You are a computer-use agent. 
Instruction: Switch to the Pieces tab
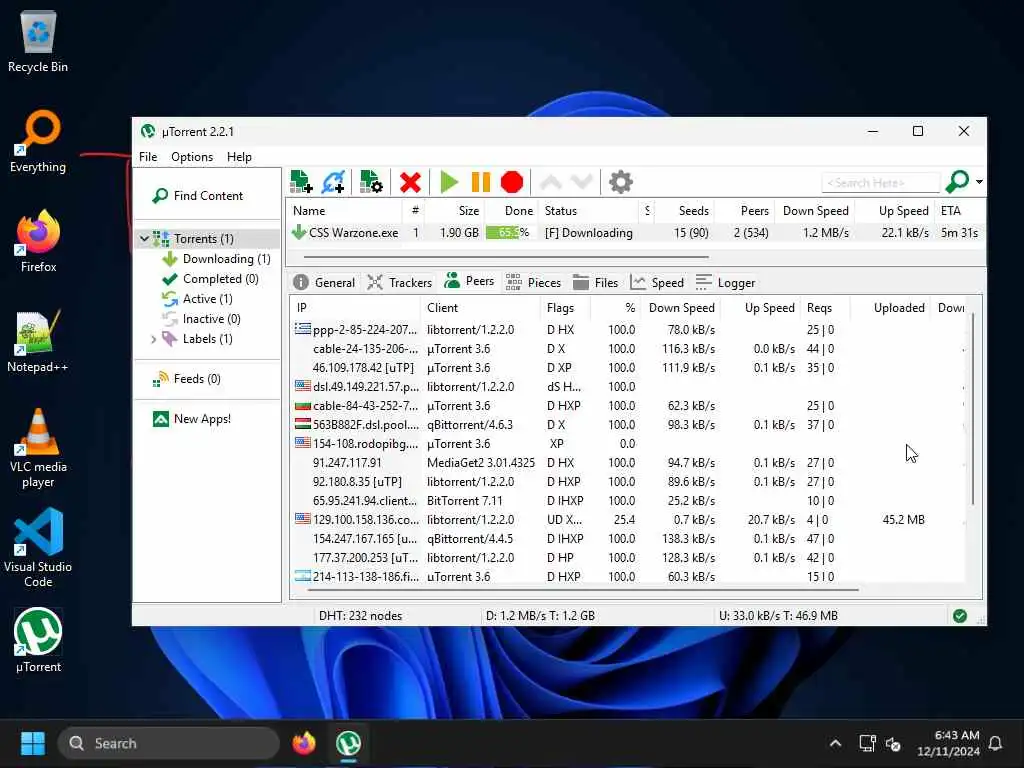pos(533,282)
